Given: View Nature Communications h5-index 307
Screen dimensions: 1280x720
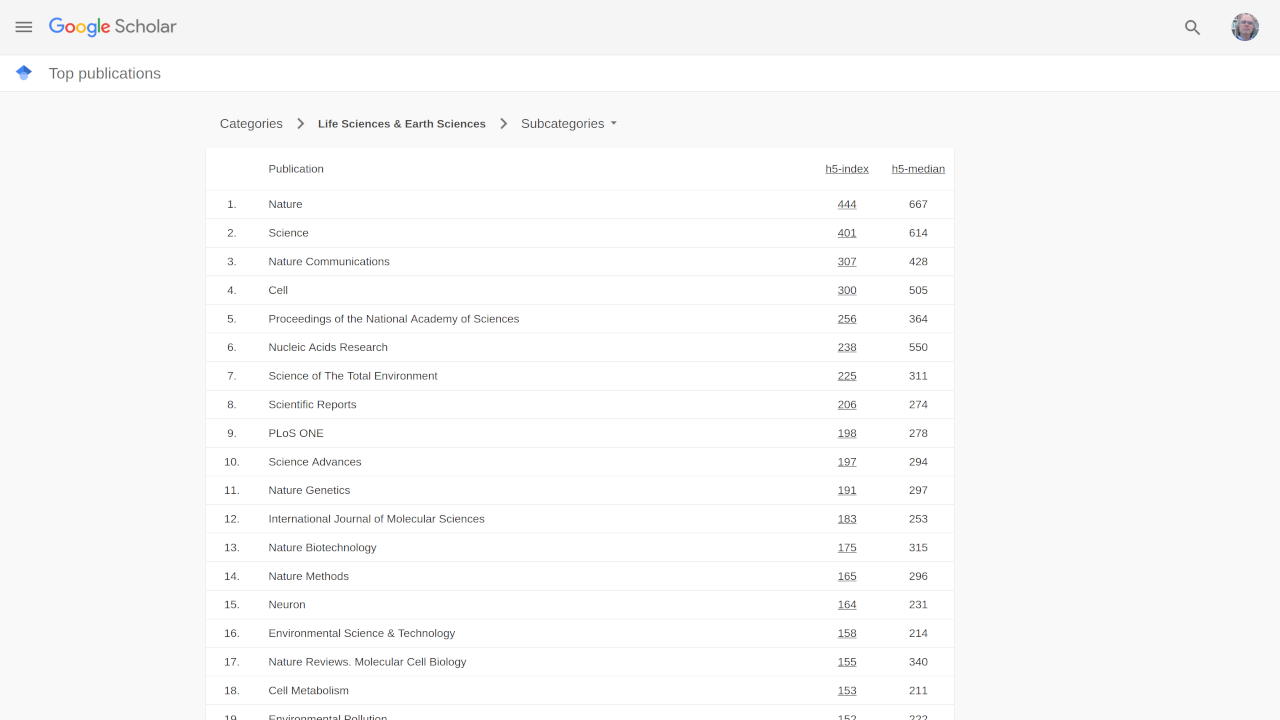Looking at the screenshot, I should [847, 262].
